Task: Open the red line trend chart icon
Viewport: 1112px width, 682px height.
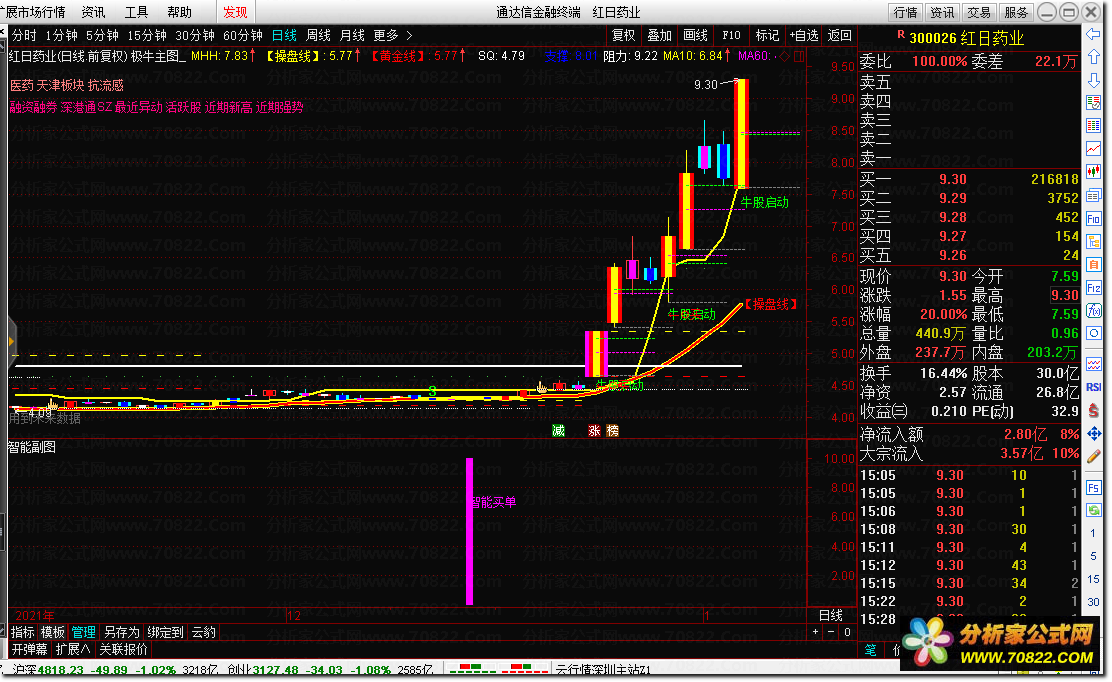Action: 1093,148
